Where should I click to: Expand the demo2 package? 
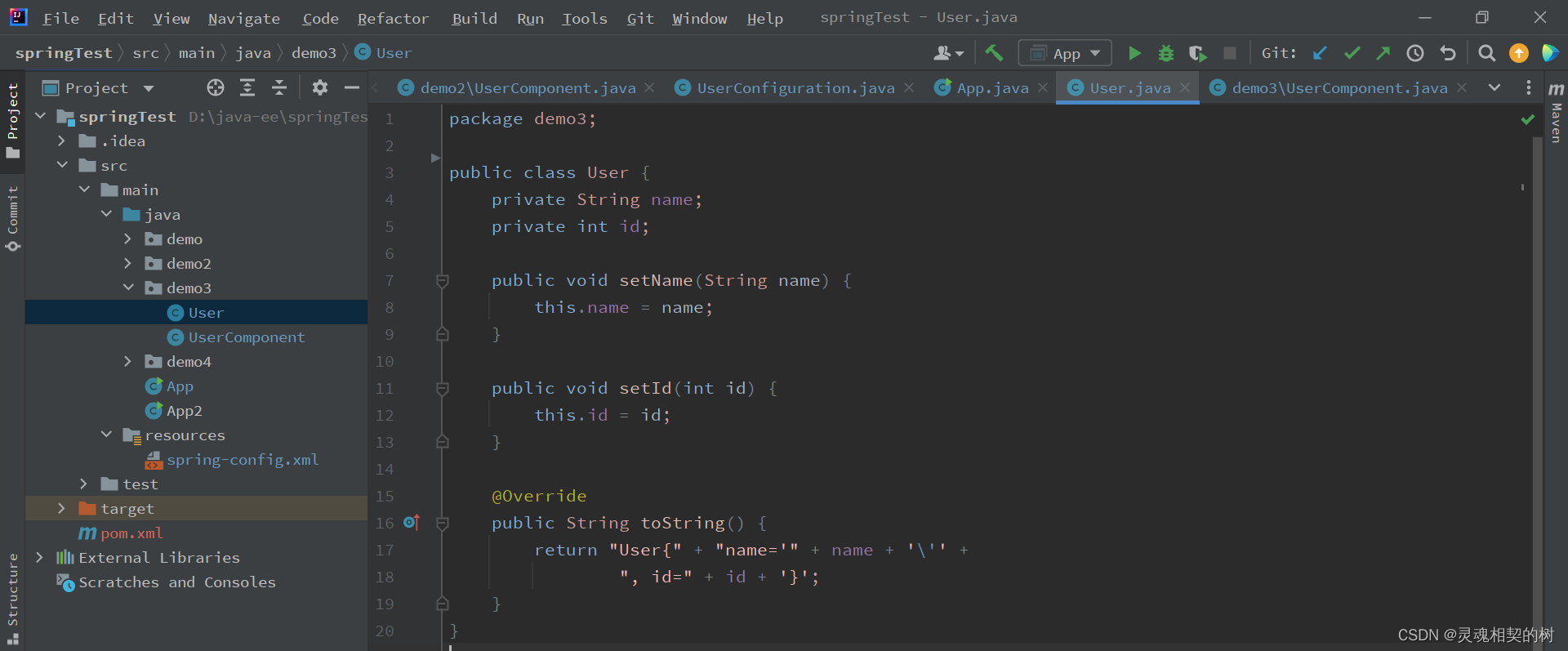[x=128, y=263]
